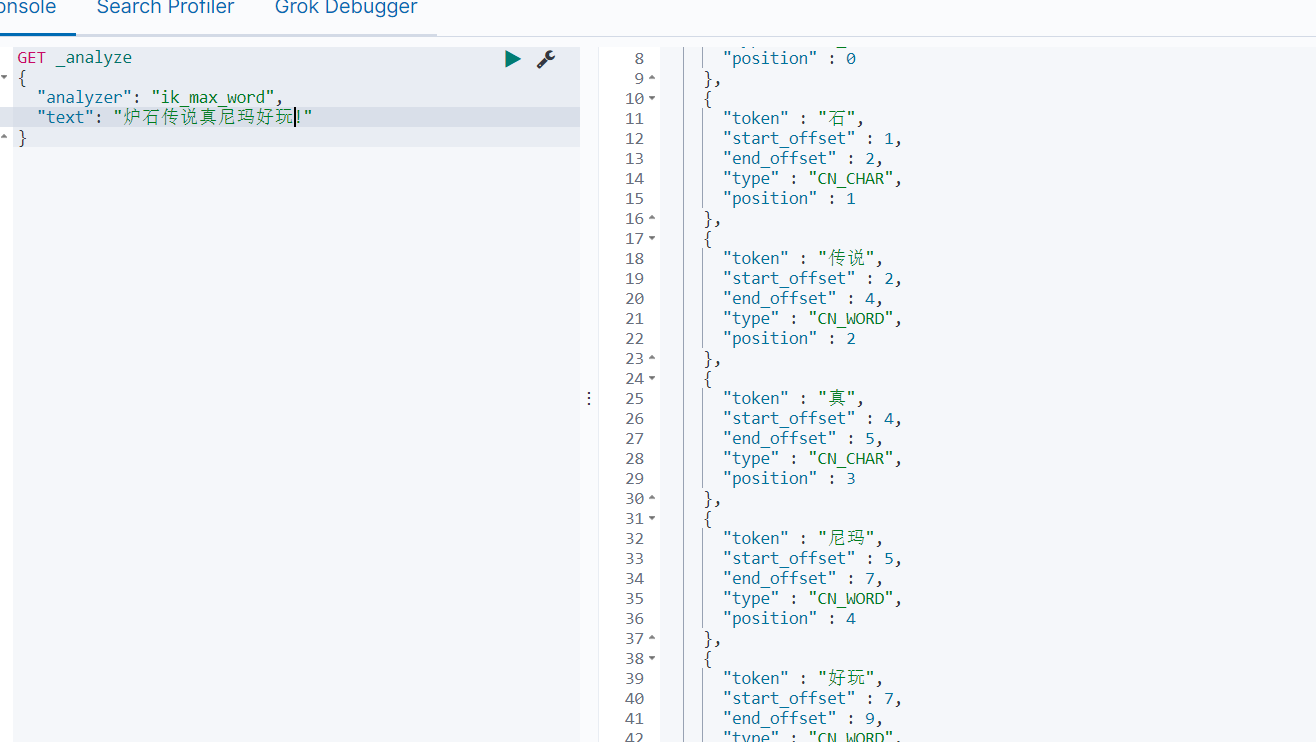Collapse the 好玩 token block at line 38
The image size is (1316, 742).
point(652,658)
